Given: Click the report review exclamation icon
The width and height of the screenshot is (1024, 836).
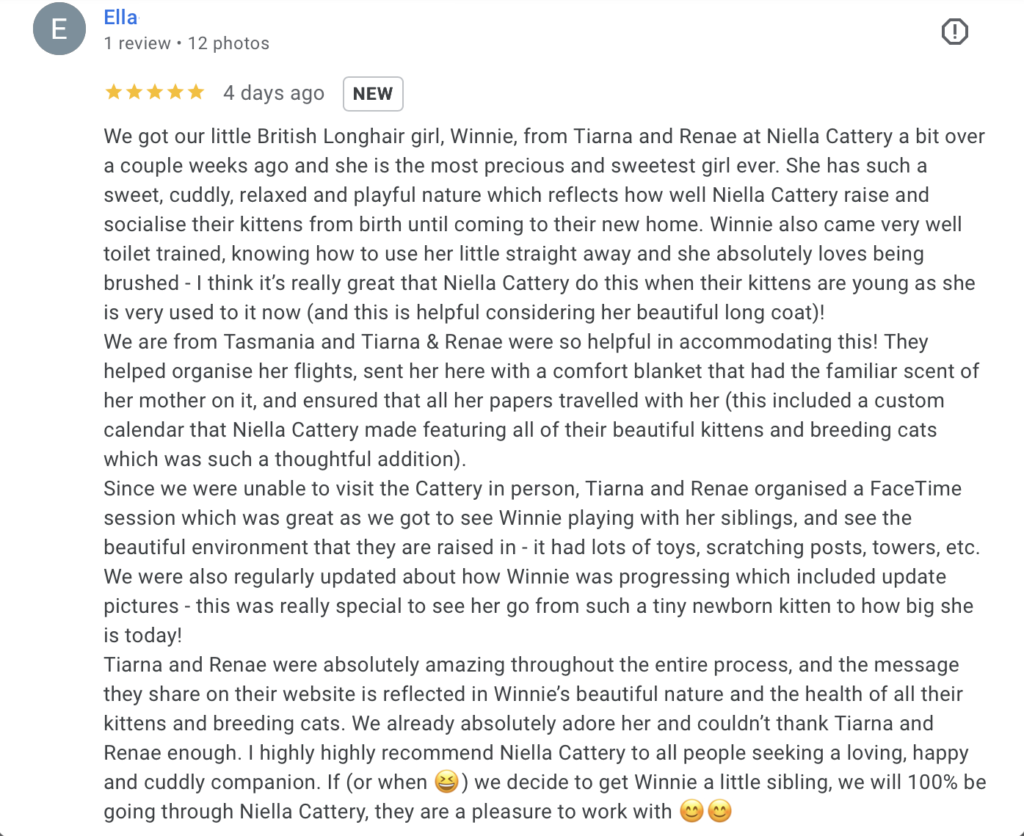Looking at the screenshot, I should point(955,32).
